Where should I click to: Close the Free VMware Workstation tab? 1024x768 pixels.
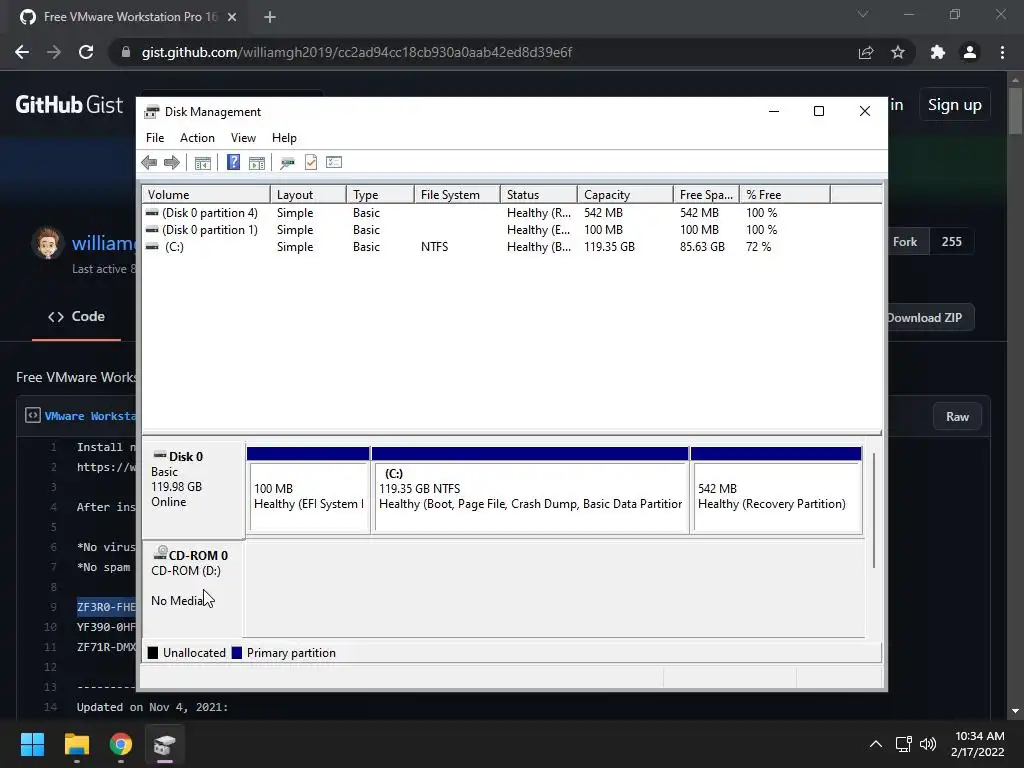pos(232,17)
